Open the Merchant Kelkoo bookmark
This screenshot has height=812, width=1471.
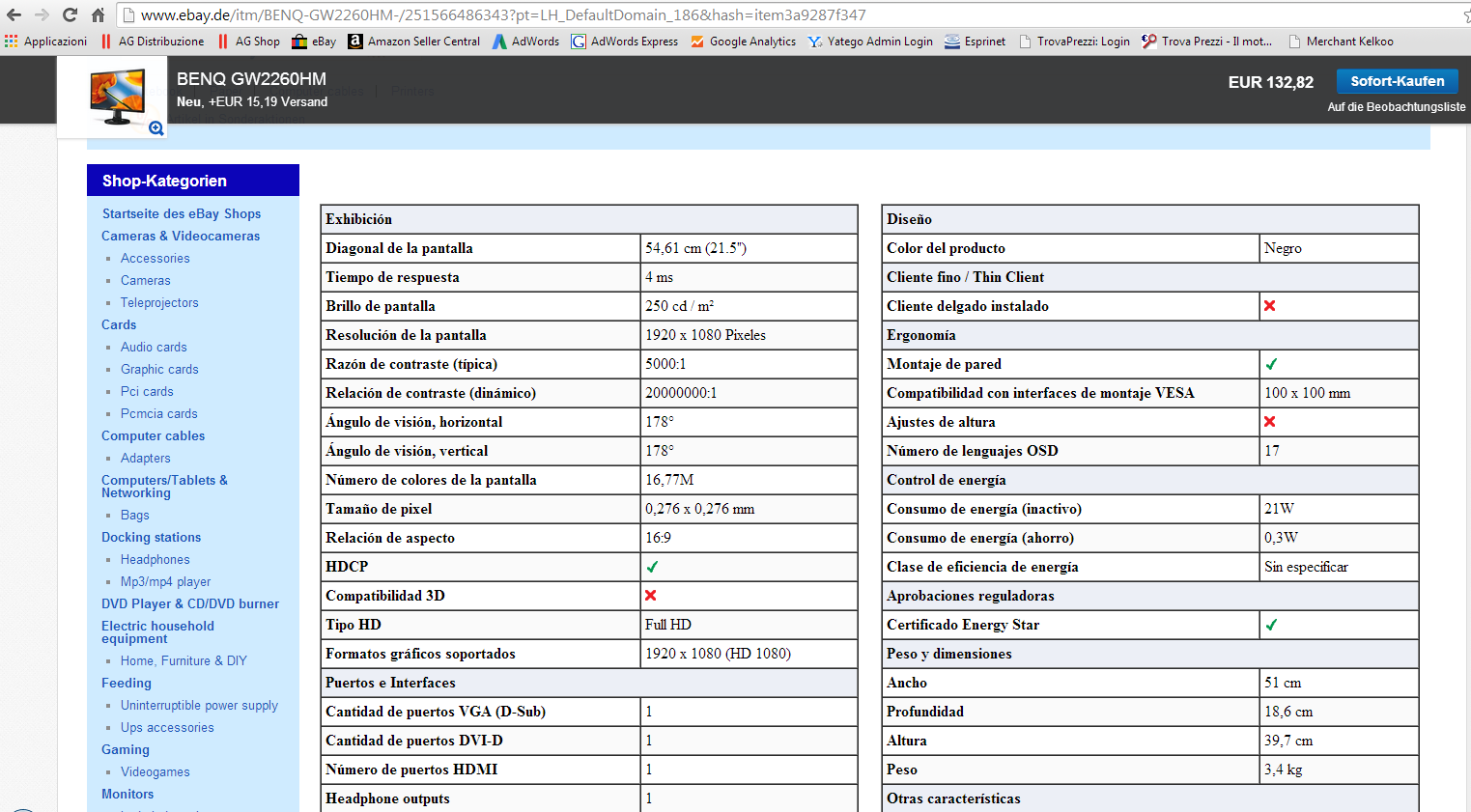[1341, 42]
